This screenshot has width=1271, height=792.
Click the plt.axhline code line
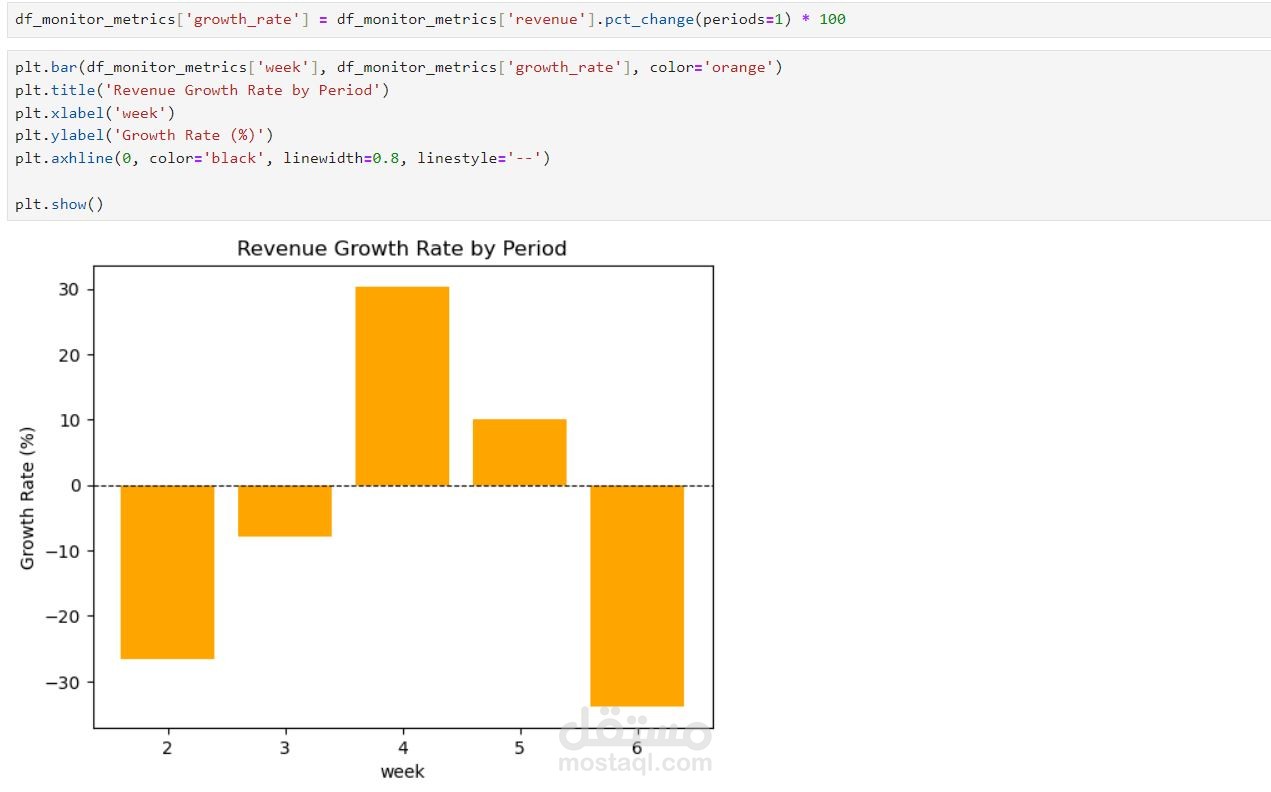pos(282,158)
